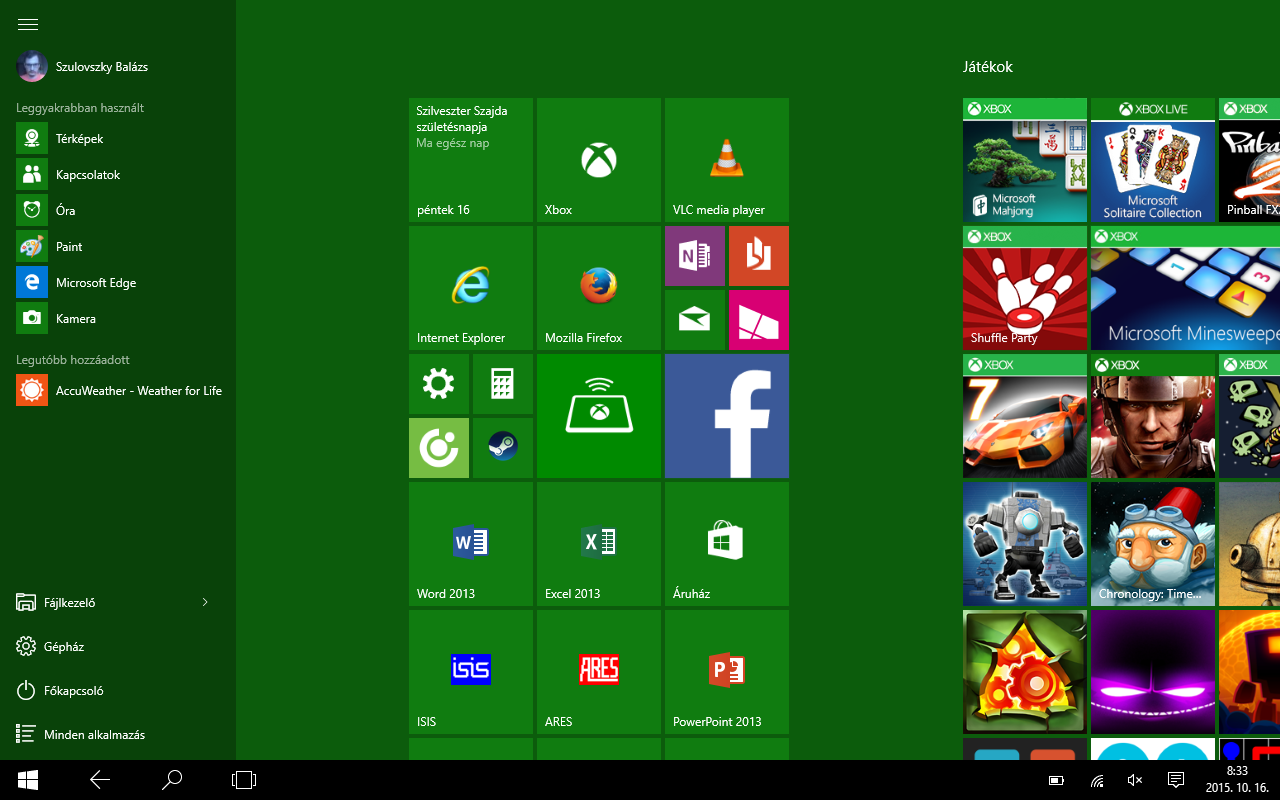Launch Térképek maps app
Viewport: 1280px width, 800px height.
pyautogui.click(x=118, y=138)
